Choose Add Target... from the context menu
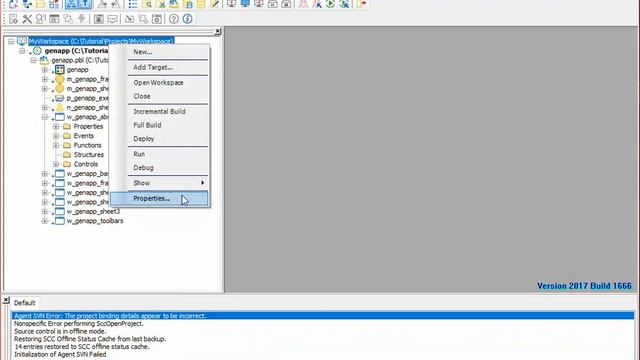Image resolution: width=640 pixels, height=360 pixels. (x=160, y=67)
